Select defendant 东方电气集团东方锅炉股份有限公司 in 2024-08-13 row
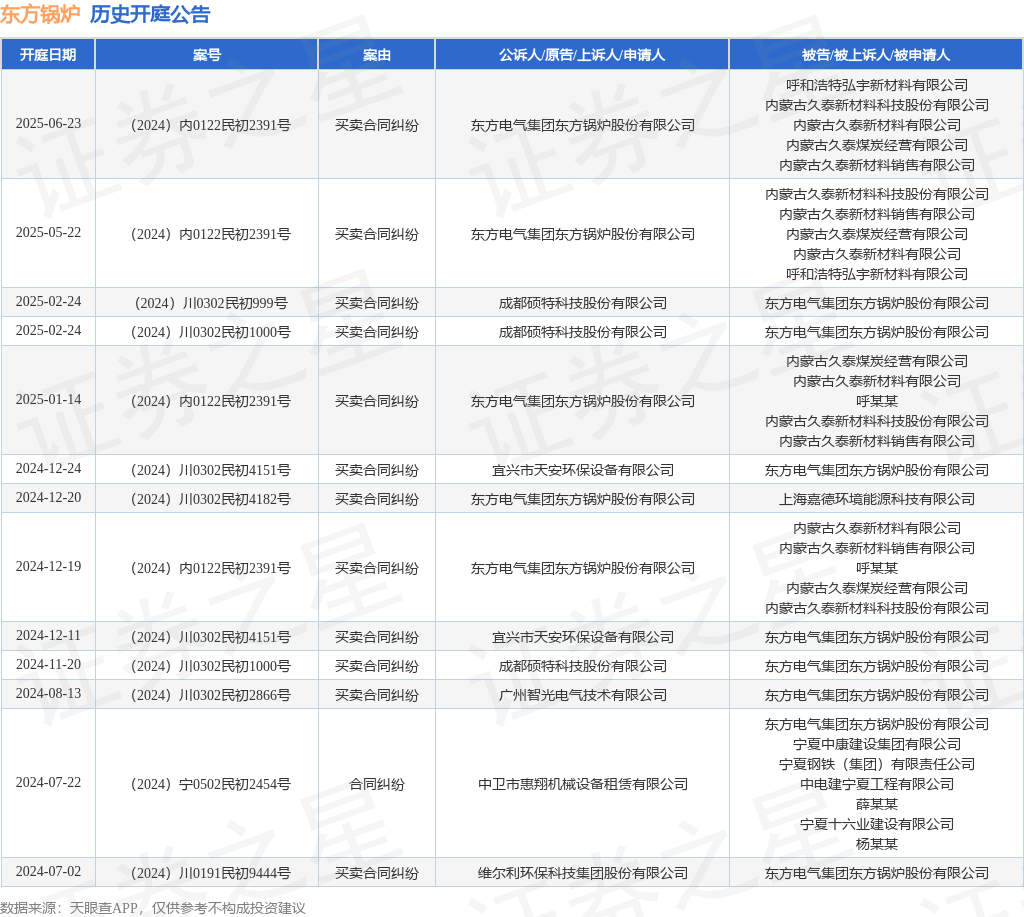This screenshot has height=917, width=1024. [x=876, y=695]
